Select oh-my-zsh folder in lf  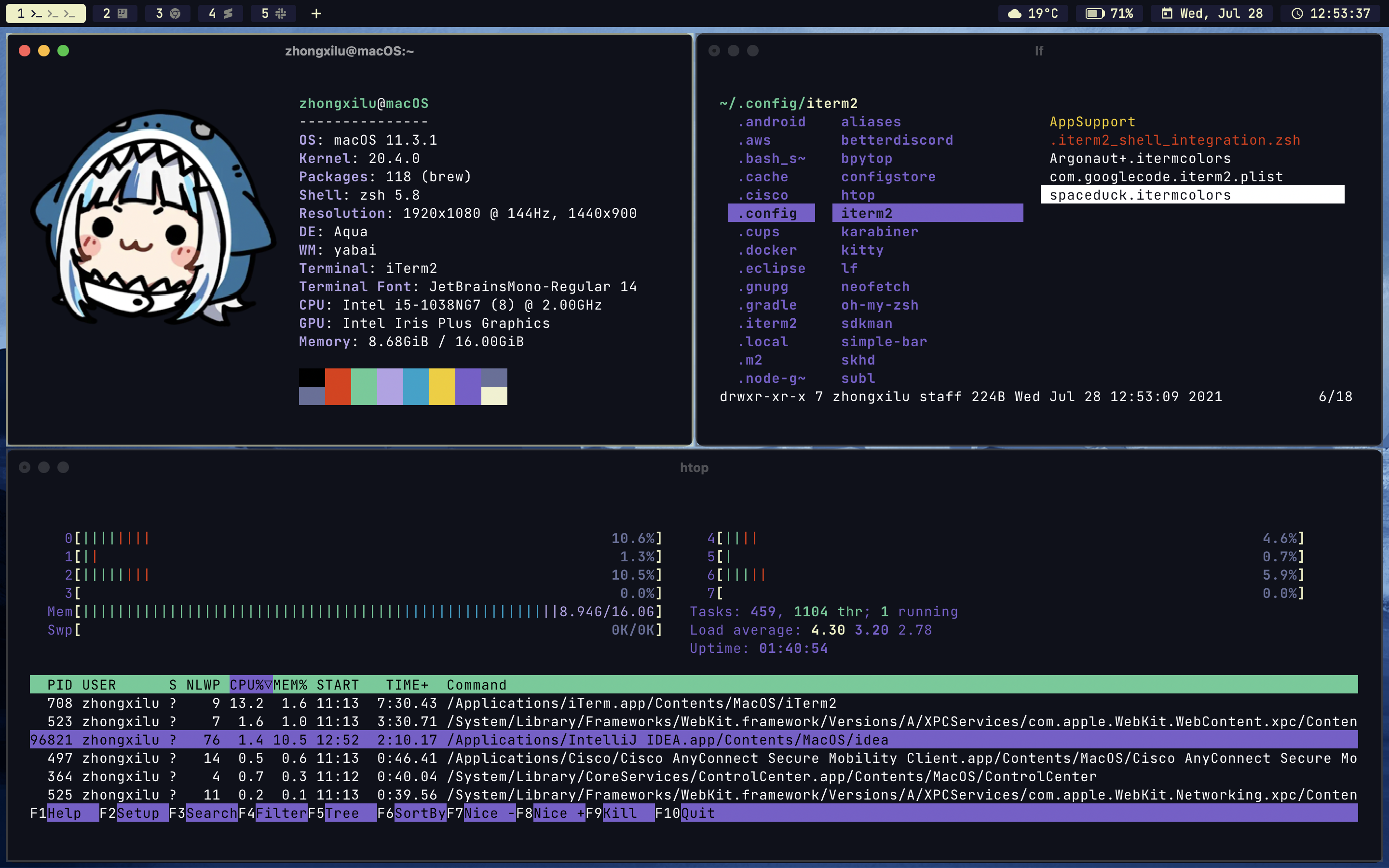[x=880, y=305]
